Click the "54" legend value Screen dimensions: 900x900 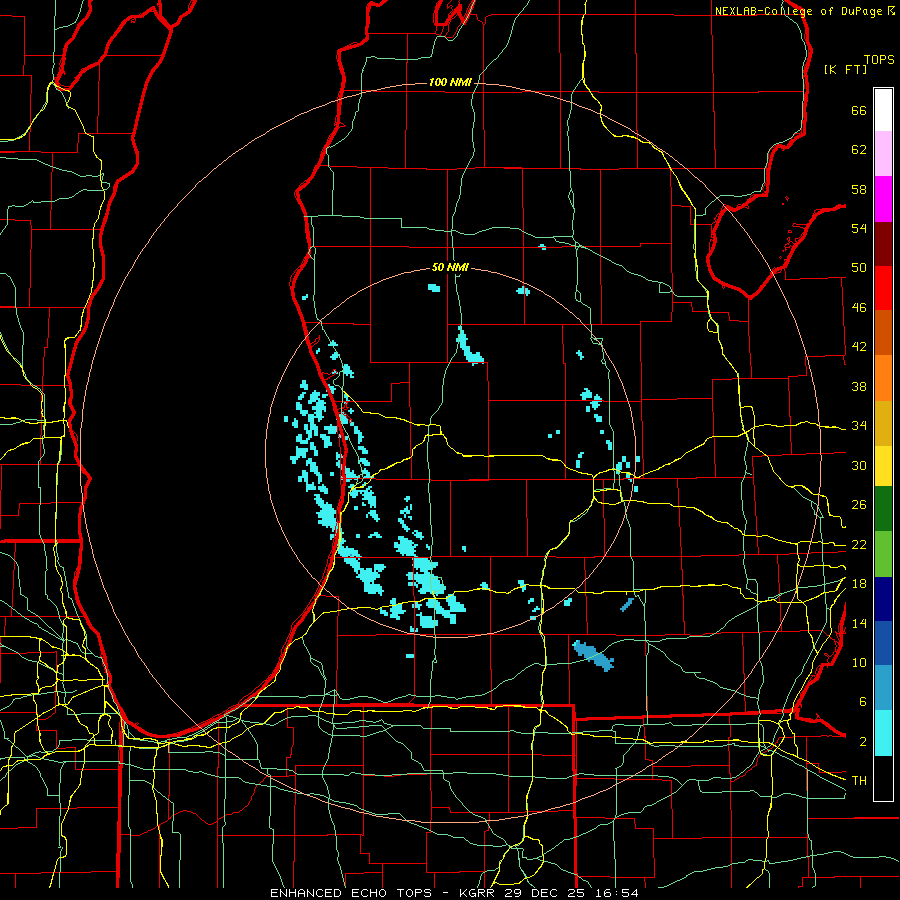(x=859, y=228)
